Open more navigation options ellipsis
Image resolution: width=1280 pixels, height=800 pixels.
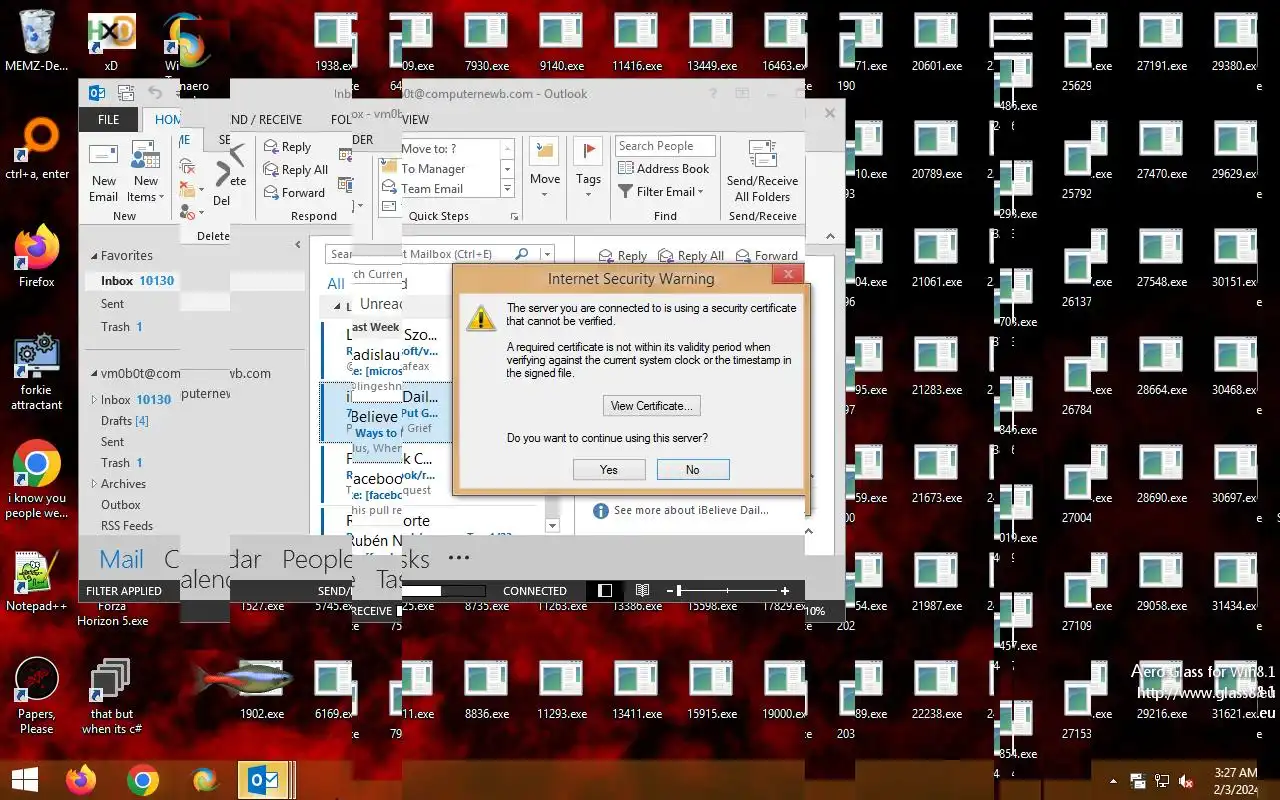tap(459, 558)
